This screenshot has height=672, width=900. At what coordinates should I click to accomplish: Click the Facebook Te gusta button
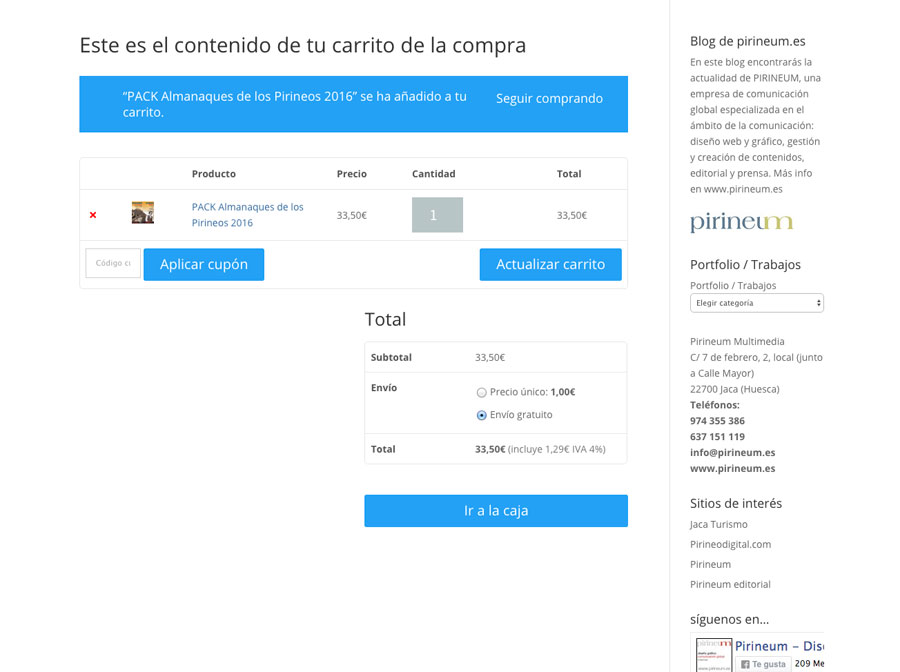tap(763, 664)
